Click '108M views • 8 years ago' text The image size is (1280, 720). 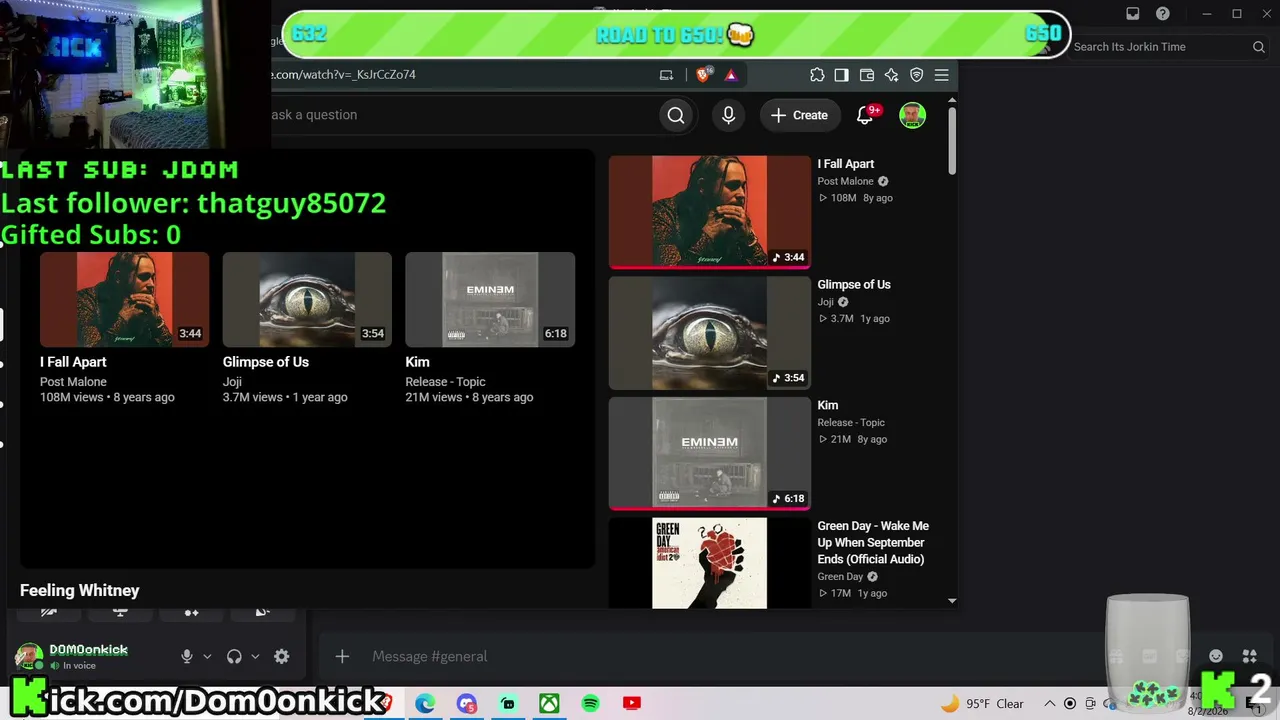[107, 397]
